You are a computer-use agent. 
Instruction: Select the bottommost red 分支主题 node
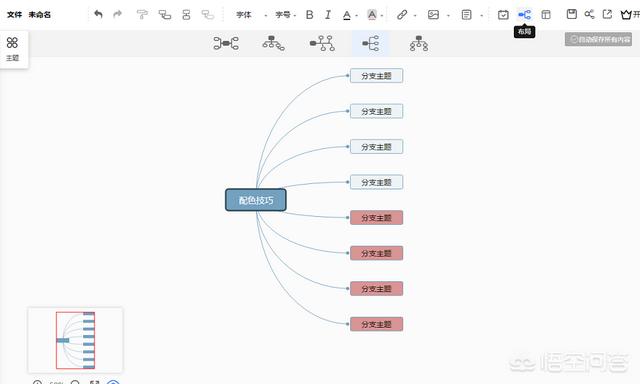click(x=376, y=324)
